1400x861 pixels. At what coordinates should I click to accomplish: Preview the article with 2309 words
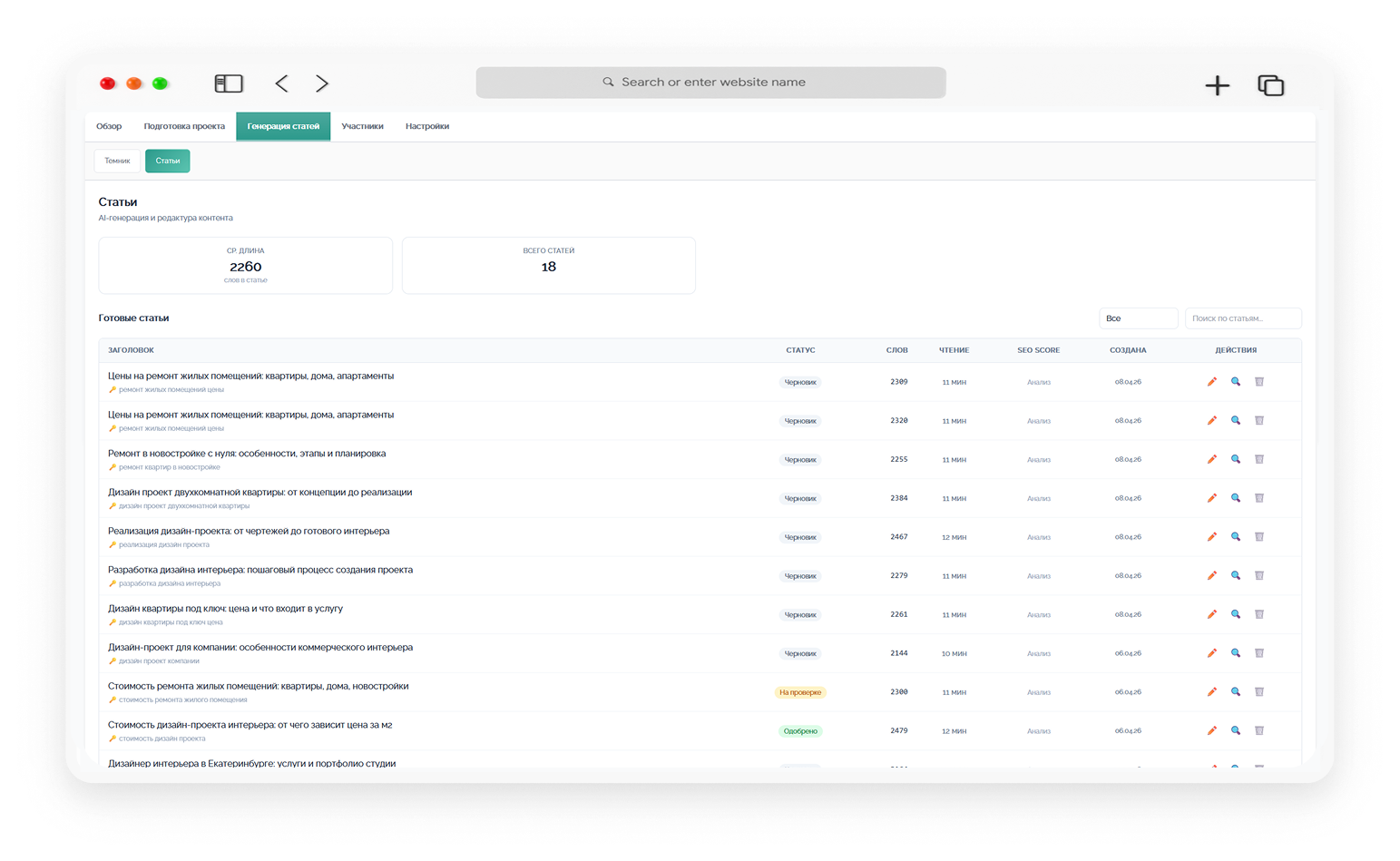(1235, 382)
